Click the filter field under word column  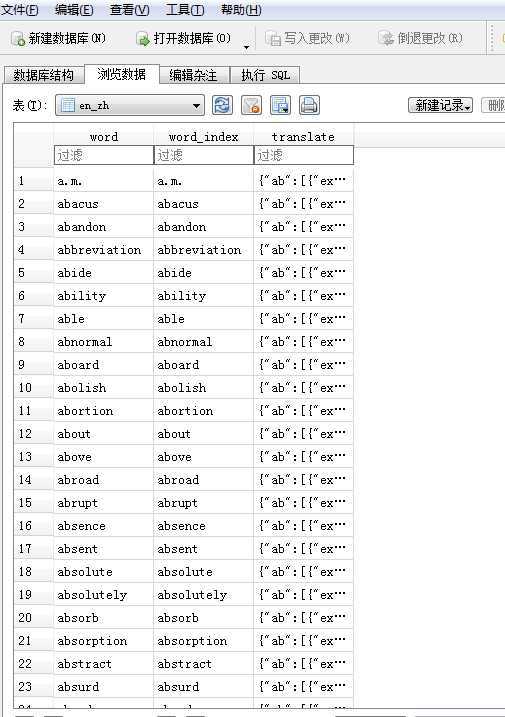click(104, 155)
